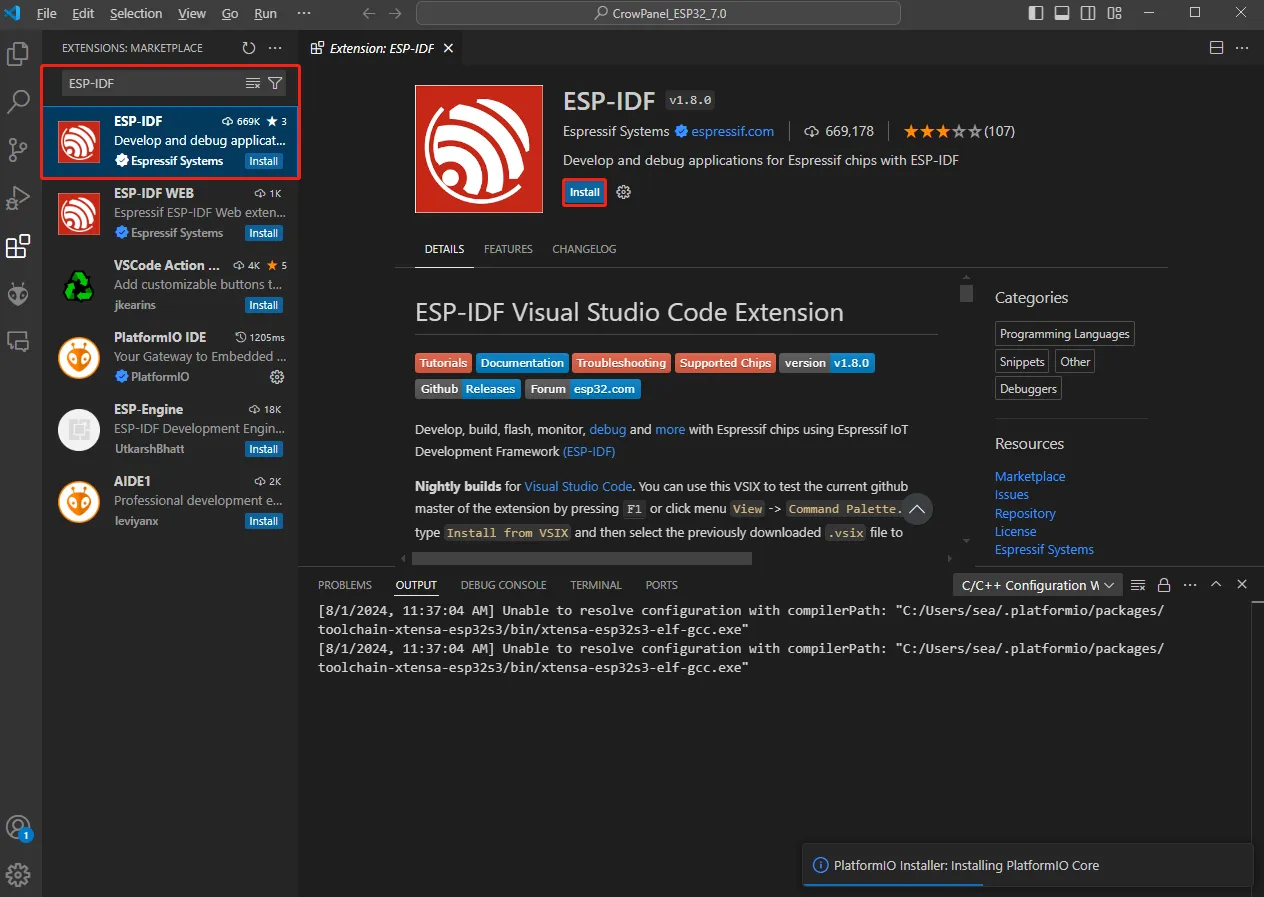Expand the overflow menu ellipsis in menu bar
Viewport: 1264px width, 897px height.
[x=304, y=14]
